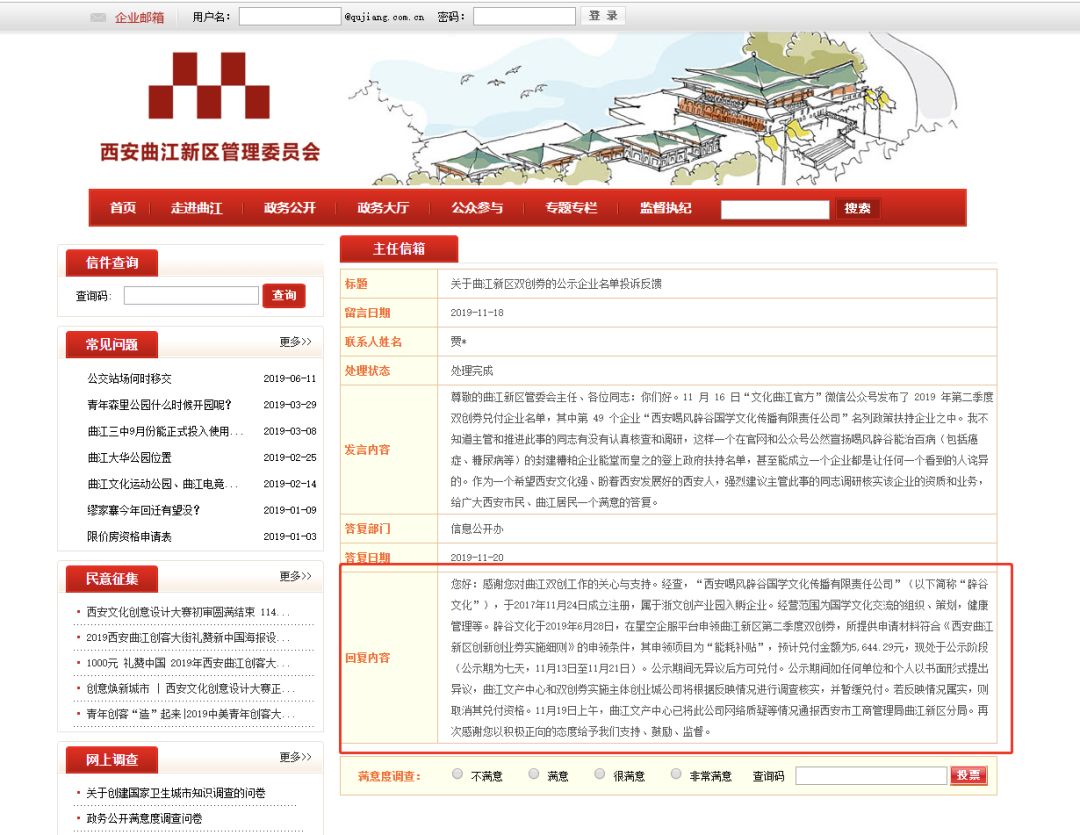Click the 用户名 input field
1080x835 pixels.
point(290,17)
